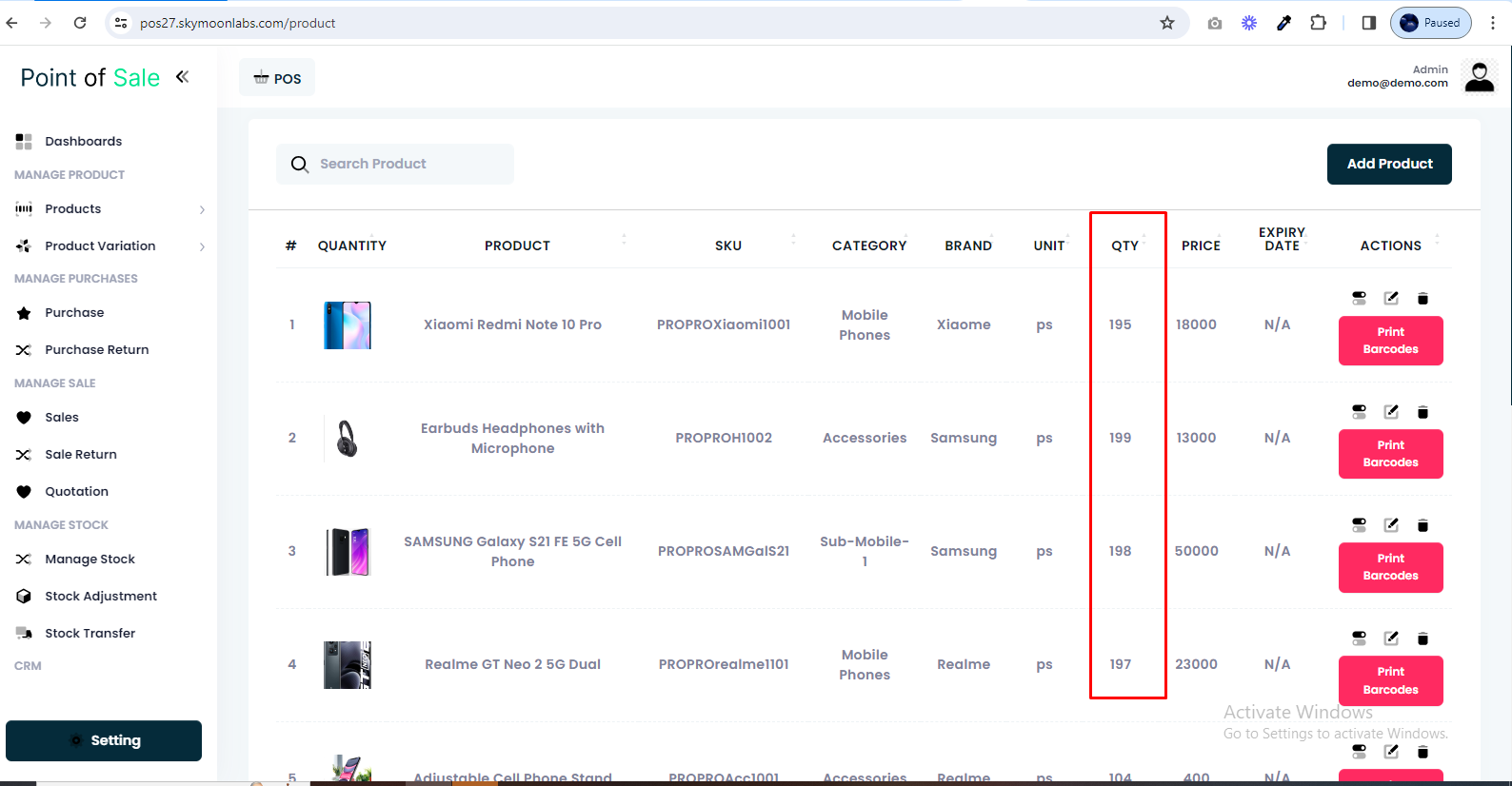The image size is (1512, 786).
Task: Delete the Realme GT Neo 2 product
Action: [x=1422, y=639]
